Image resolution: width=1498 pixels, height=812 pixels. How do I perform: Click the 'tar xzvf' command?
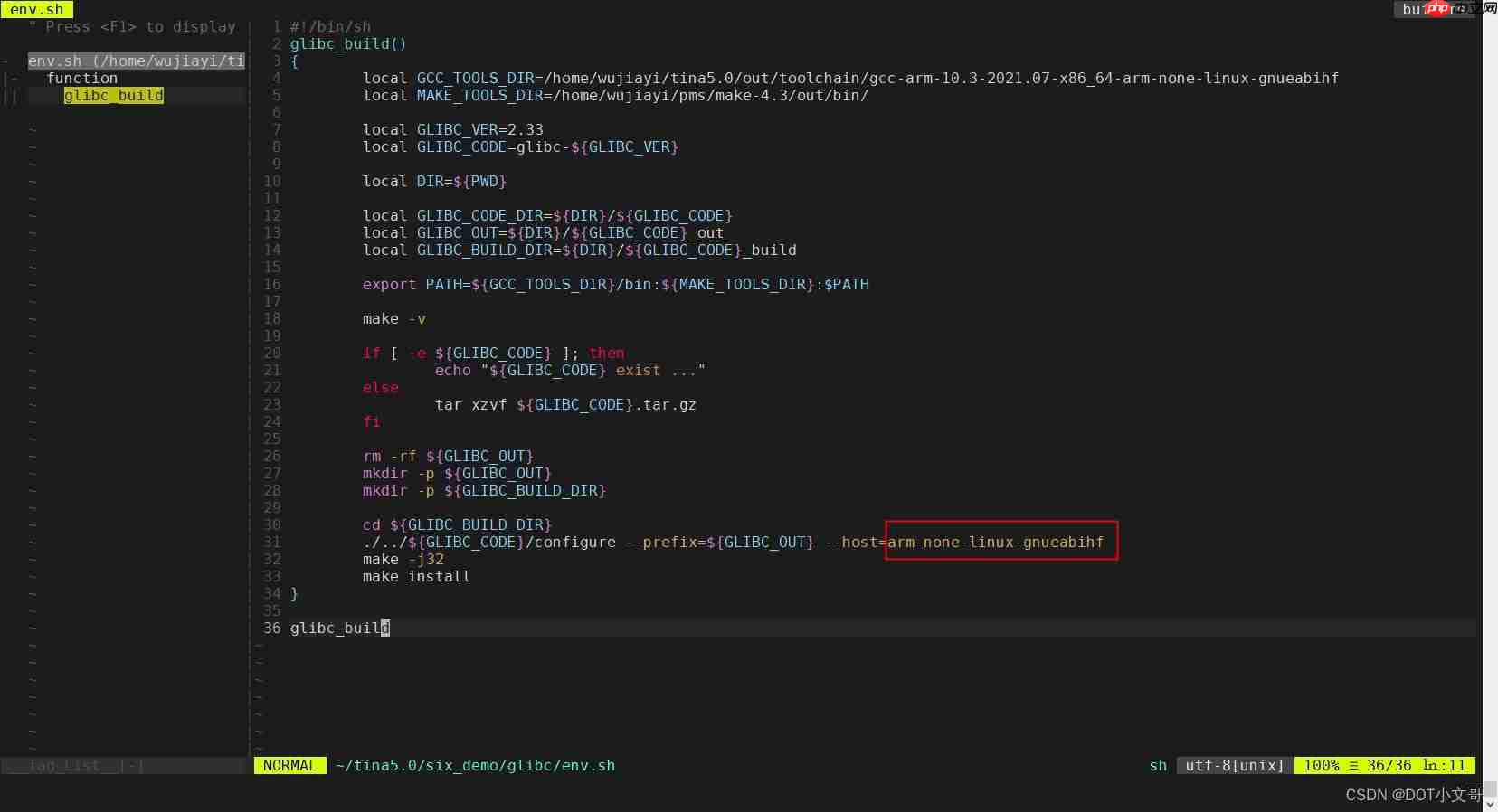470,404
